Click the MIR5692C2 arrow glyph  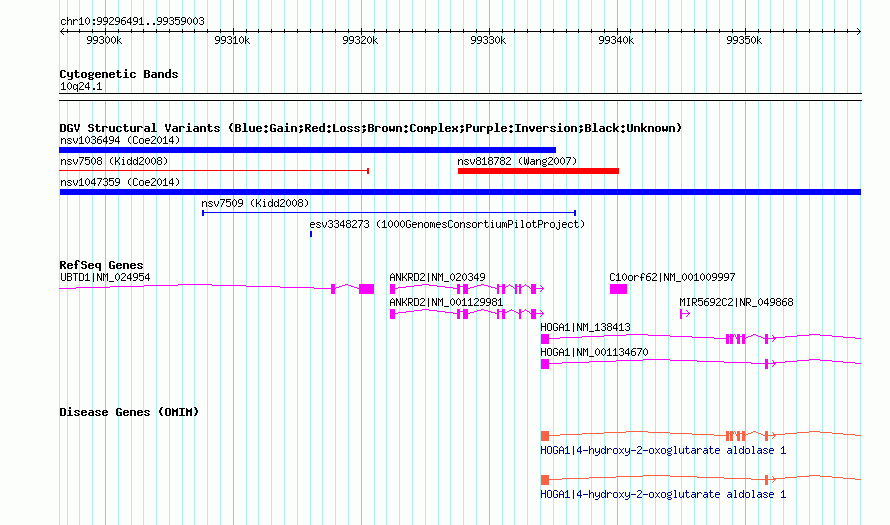pos(685,314)
